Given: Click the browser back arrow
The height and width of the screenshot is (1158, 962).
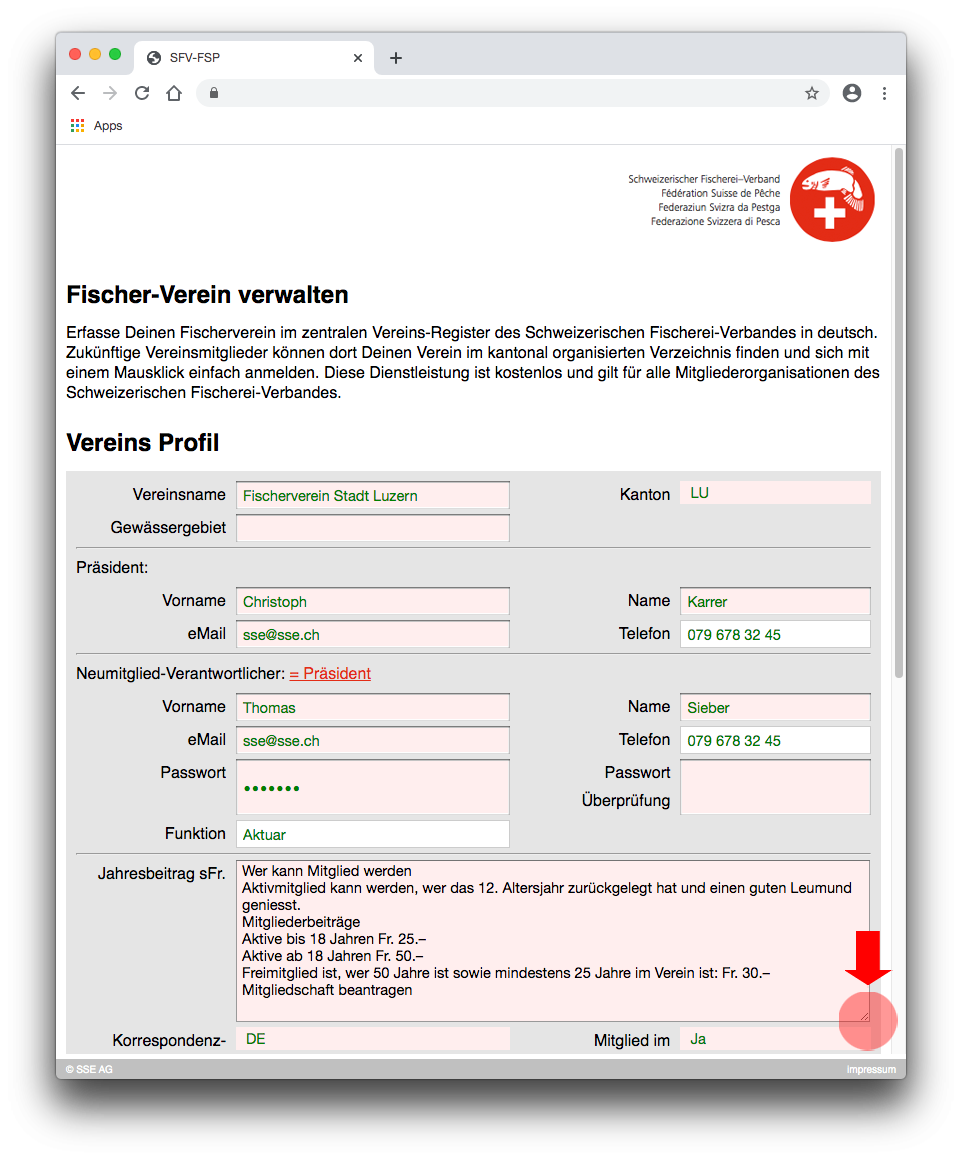Looking at the screenshot, I should coord(78,93).
